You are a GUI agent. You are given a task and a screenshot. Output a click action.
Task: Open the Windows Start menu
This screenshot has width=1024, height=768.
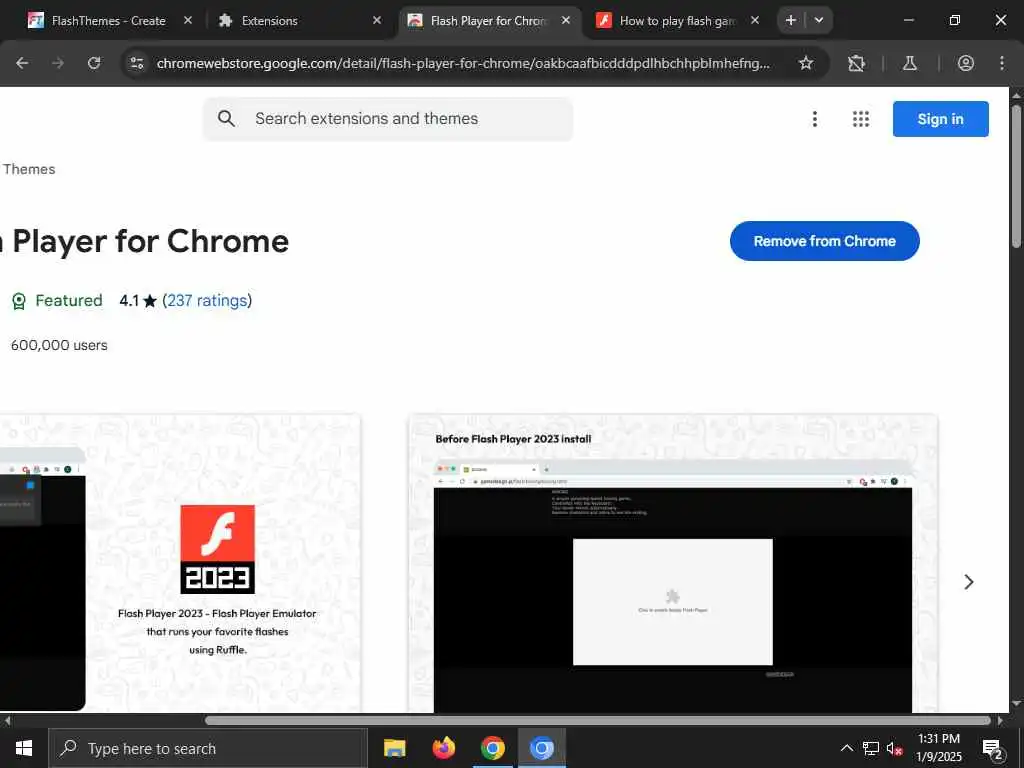[24, 748]
